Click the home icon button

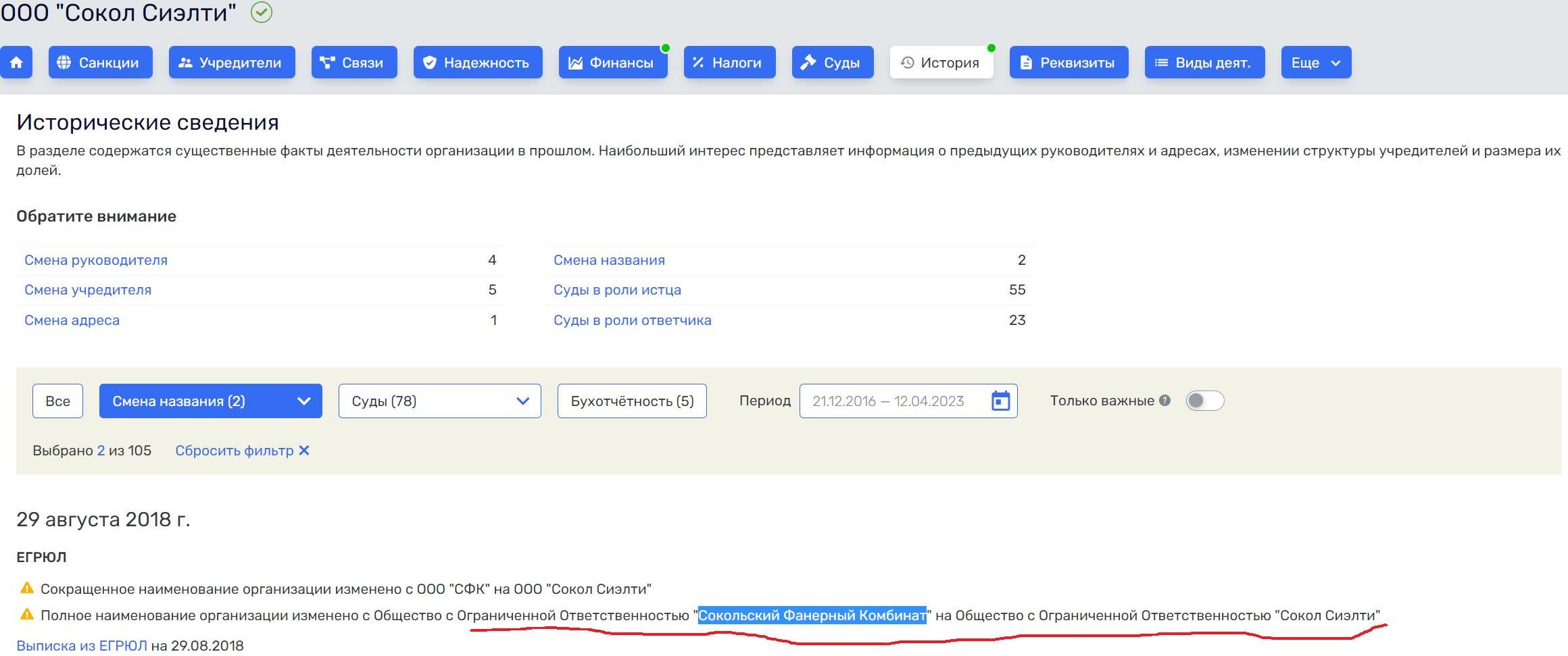(16, 63)
